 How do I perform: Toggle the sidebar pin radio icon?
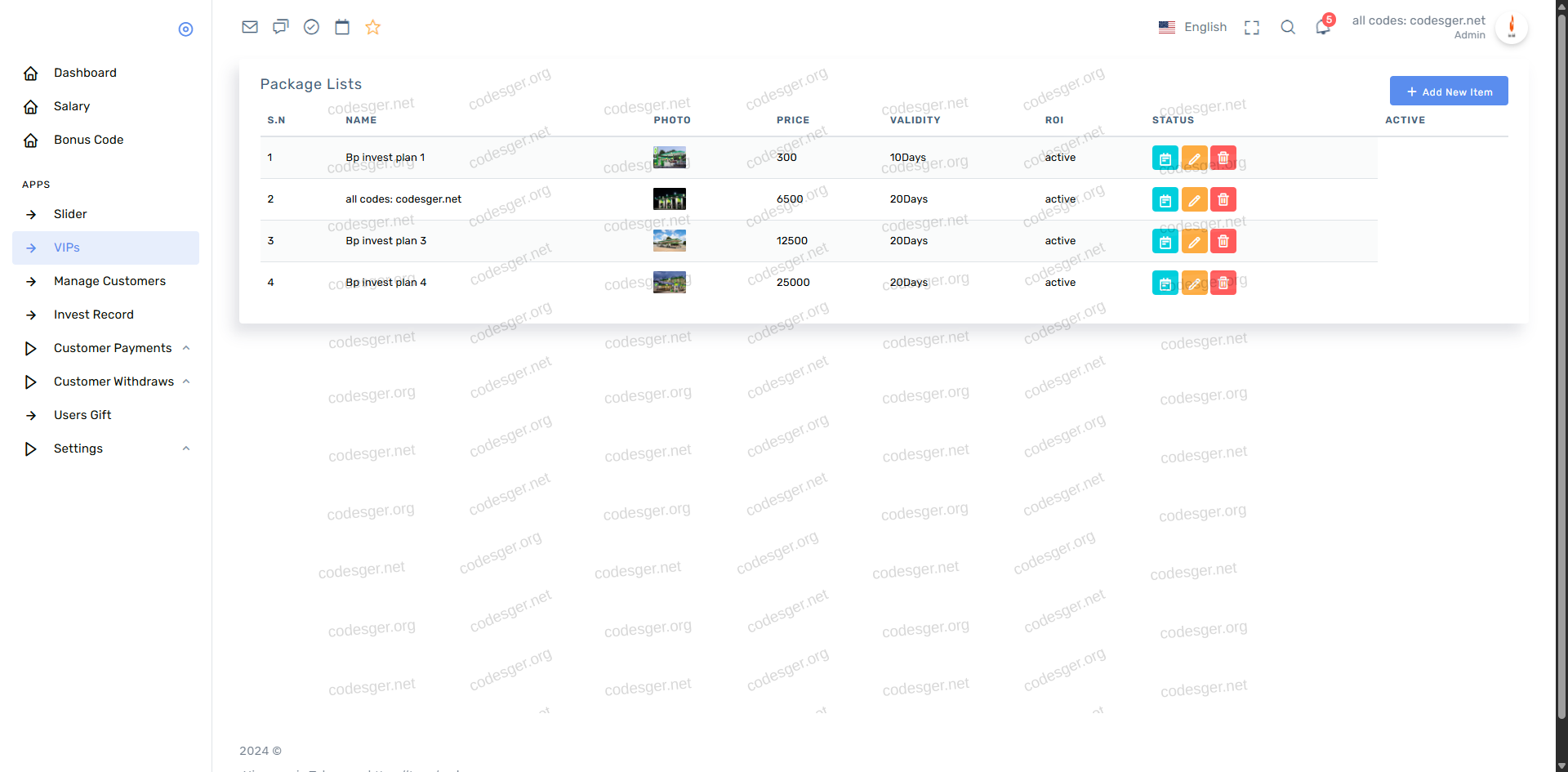point(185,29)
